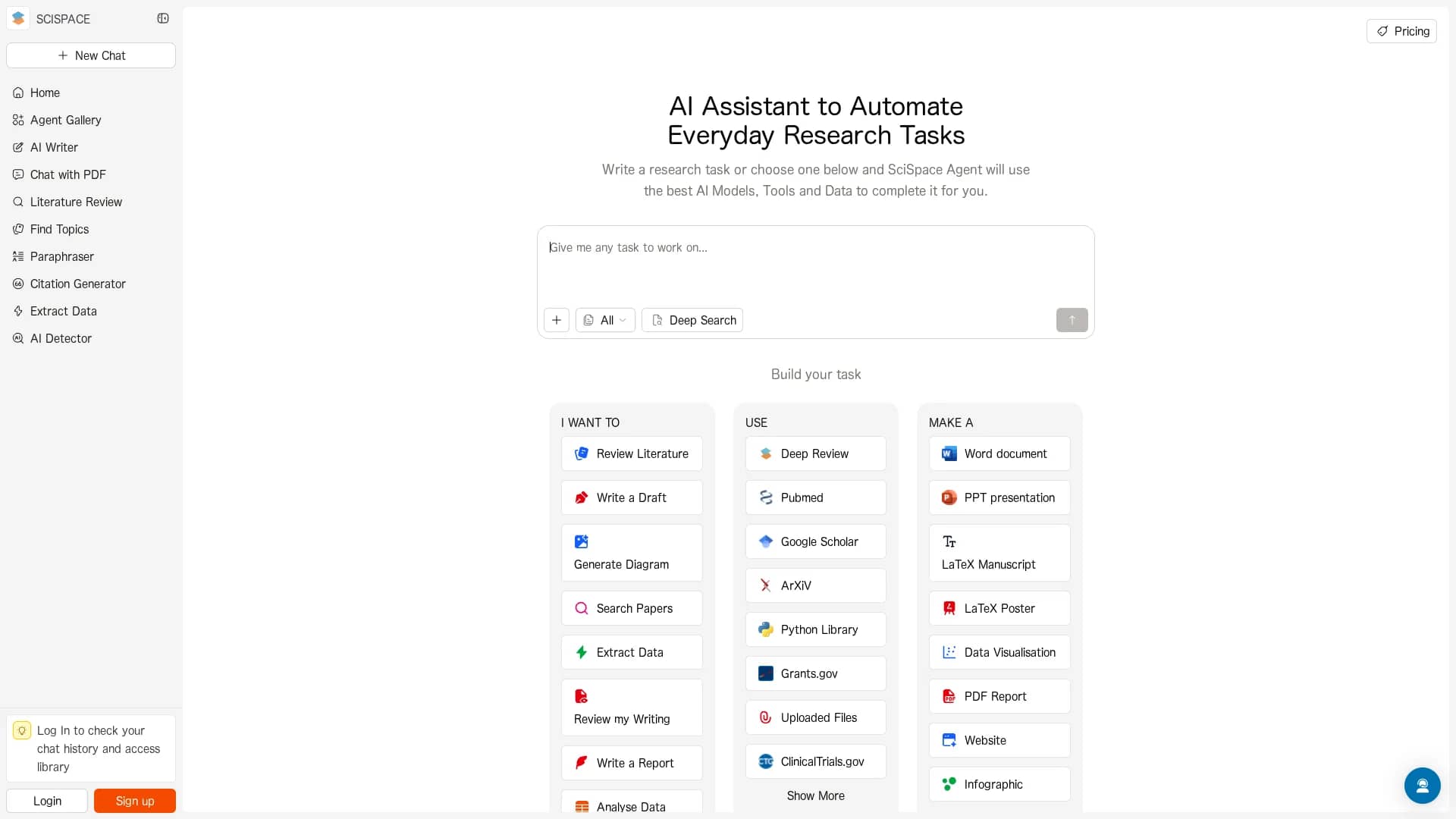Make a PPT presentation output
Screen dimensions: 1456x819
coord(999,497)
